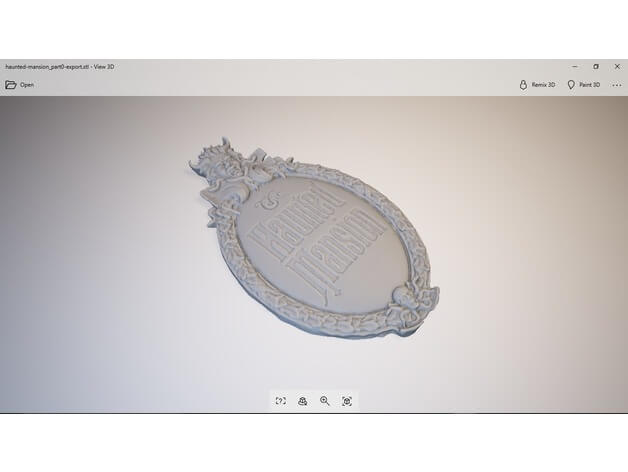The image size is (628, 472).
Task: Click the folder icon next to Open
Action: click(11, 85)
